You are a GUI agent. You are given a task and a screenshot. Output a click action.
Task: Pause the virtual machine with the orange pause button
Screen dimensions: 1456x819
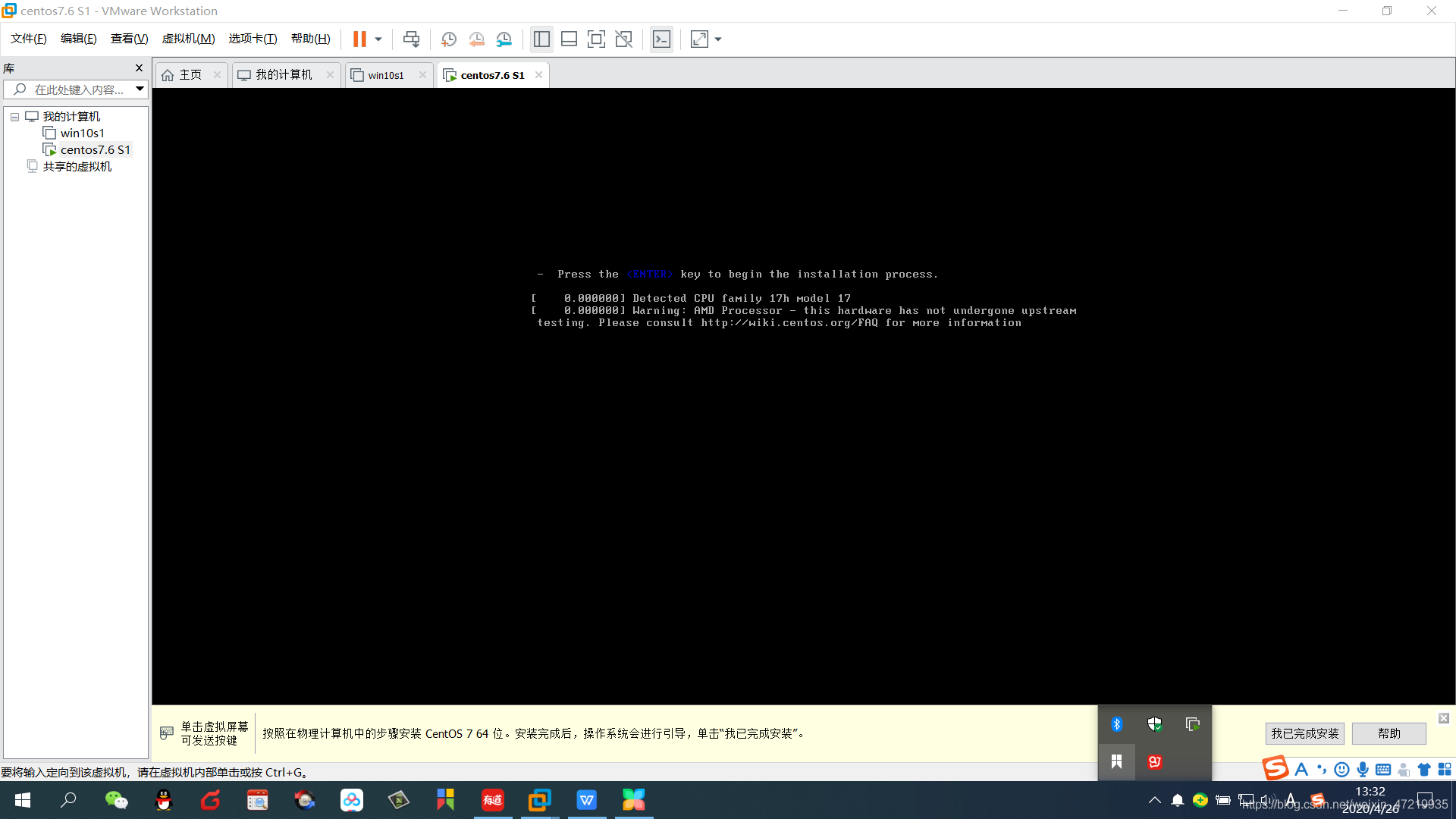[359, 39]
